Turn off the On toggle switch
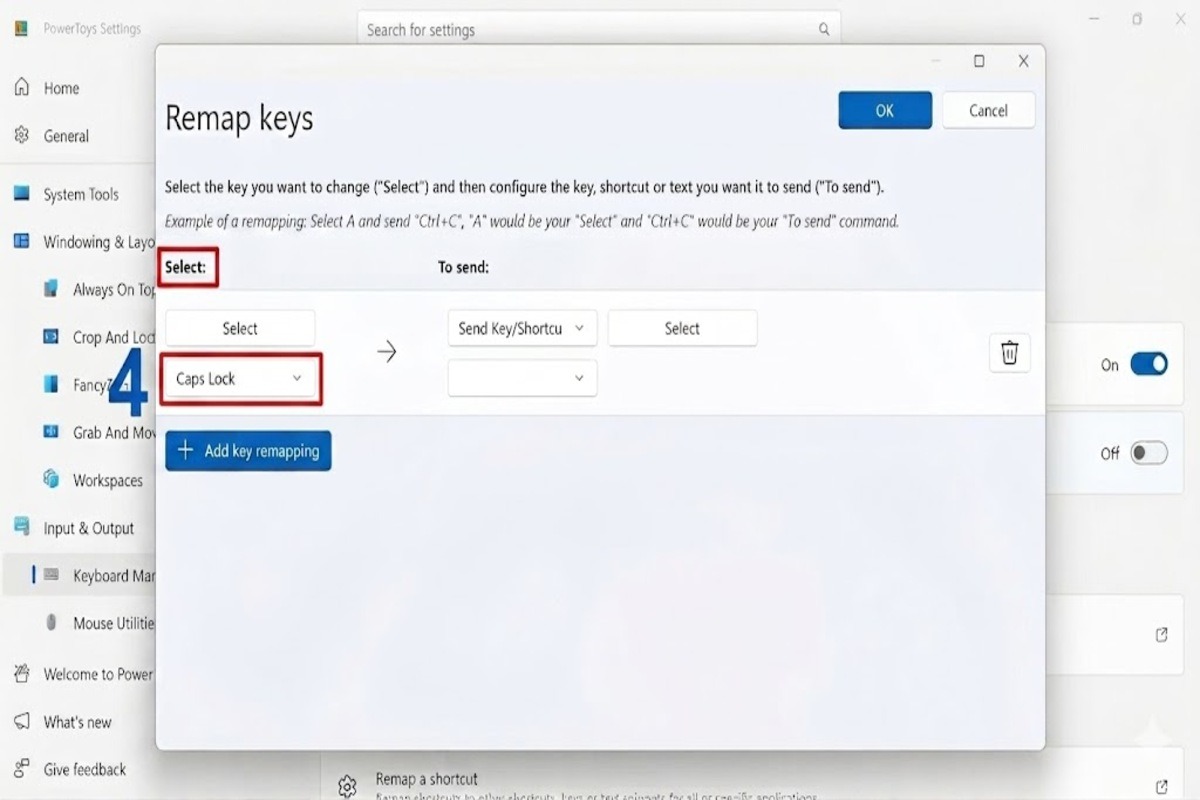Viewport: 1200px width, 800px height. 1149,365
